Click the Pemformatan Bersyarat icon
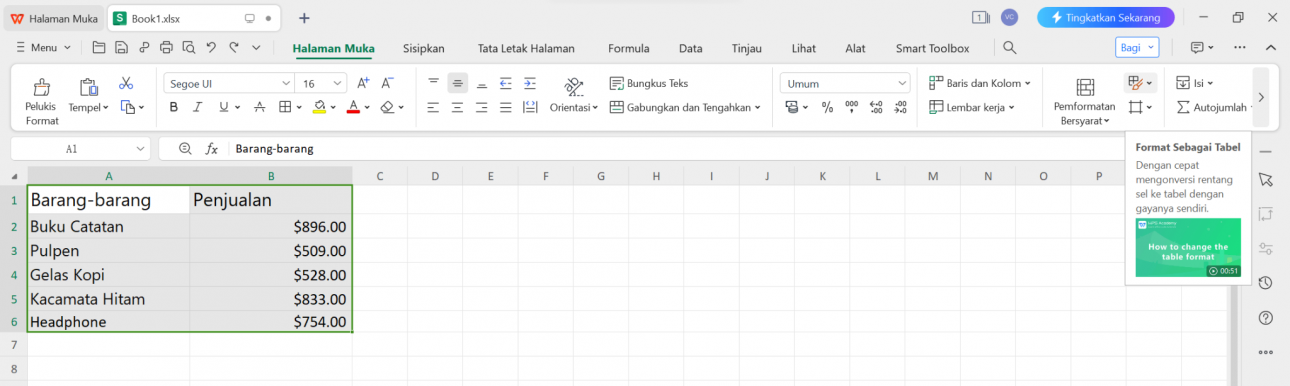The width and height of the screenshot is (1290, 386). [x=1085, y=88]
